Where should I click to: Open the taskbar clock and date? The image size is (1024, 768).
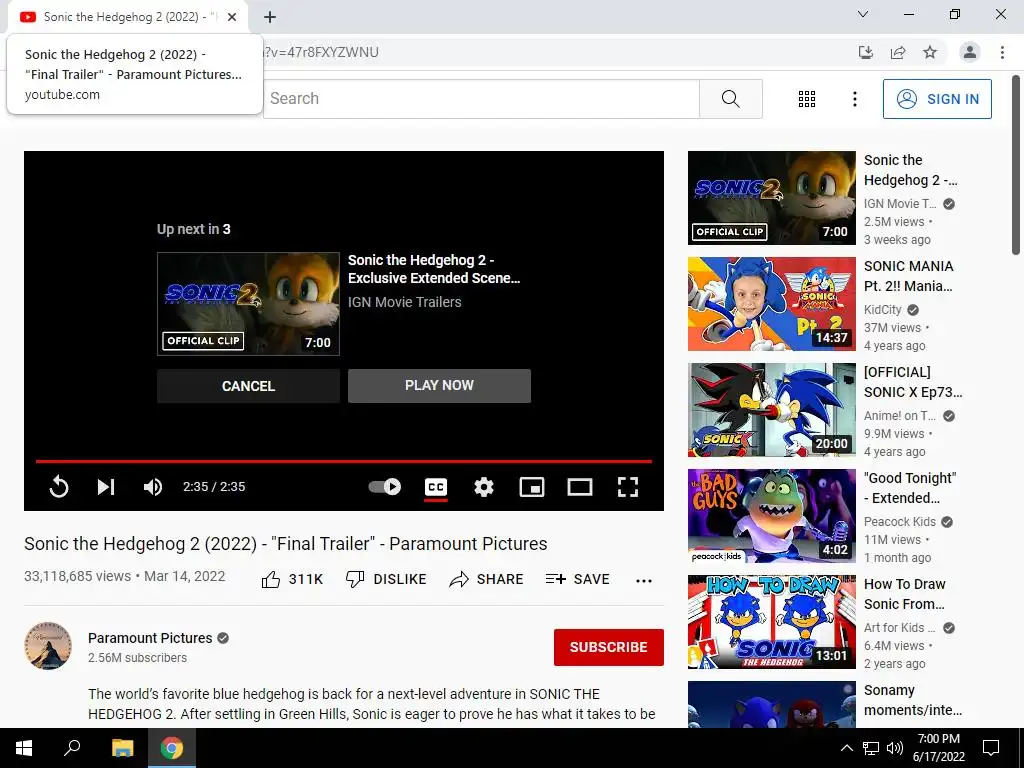(938, 748)
